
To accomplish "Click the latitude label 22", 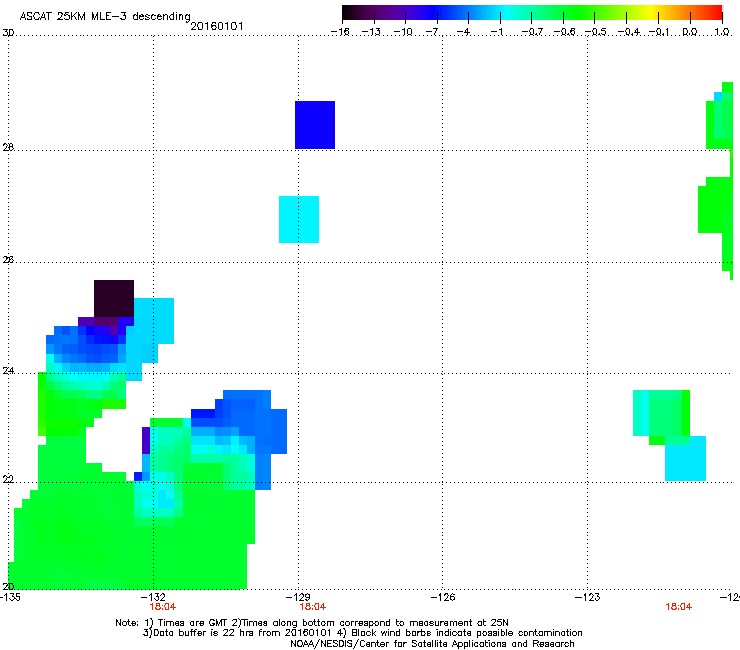I will pos(8,480).
